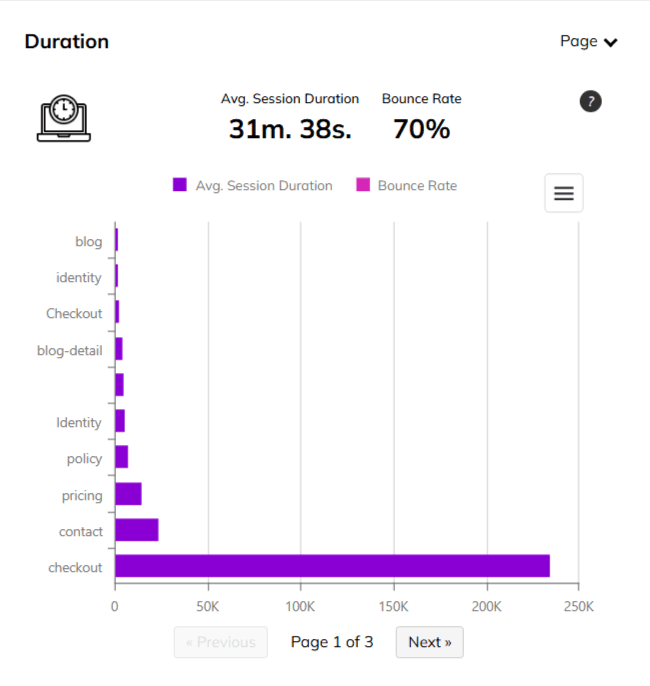Click the Previous page button

[221, 642]
